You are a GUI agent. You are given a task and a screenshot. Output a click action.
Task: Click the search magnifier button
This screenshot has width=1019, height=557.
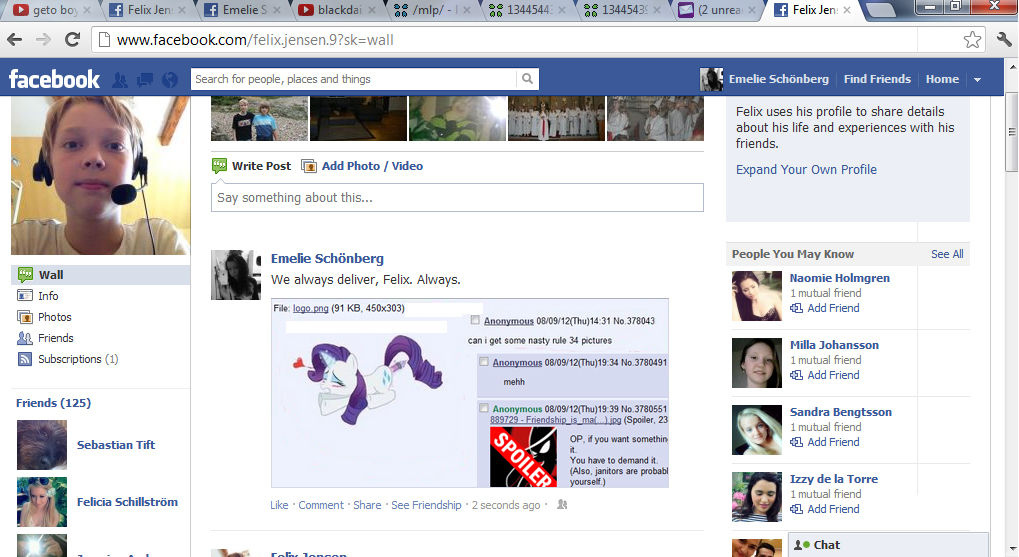click(x=527, y=79)
